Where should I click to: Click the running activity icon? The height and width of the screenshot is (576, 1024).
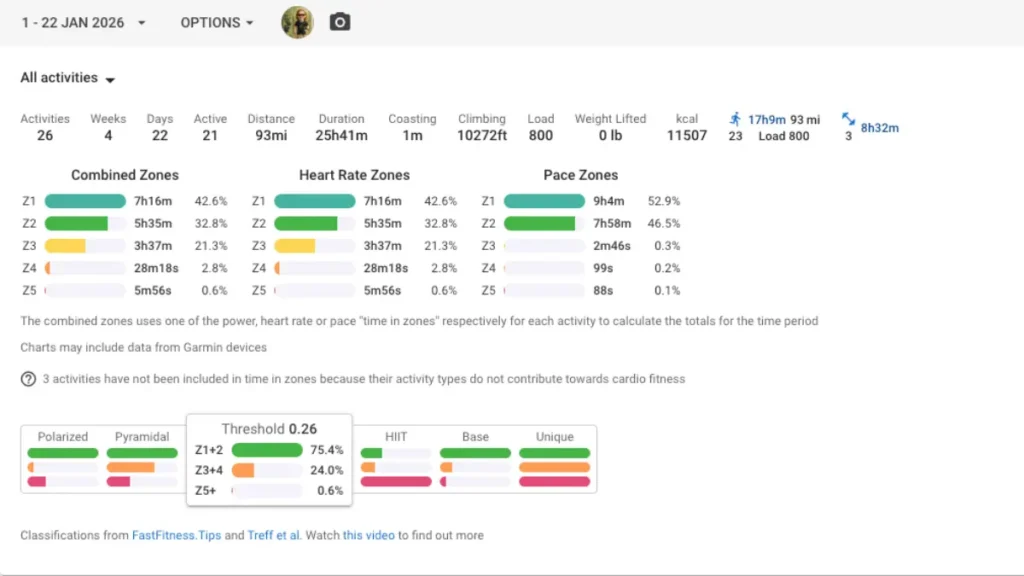(x=736, y=119)
